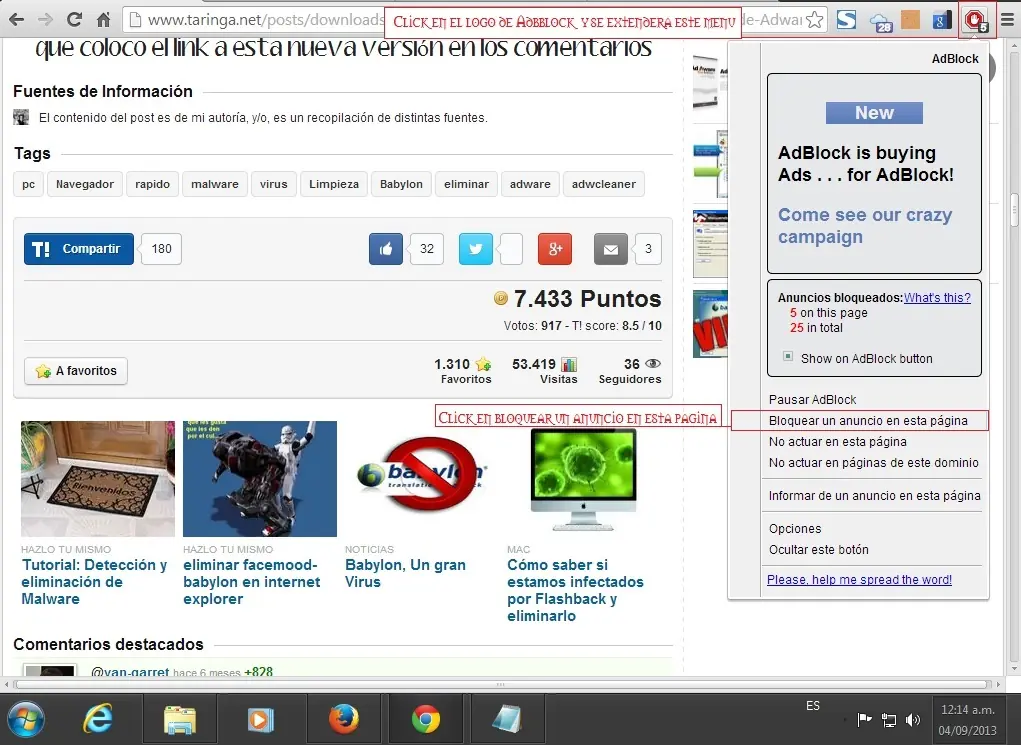Open the cloud extension with badge 28
Viewport: 1021px width, 745px height.
[880, 21]
